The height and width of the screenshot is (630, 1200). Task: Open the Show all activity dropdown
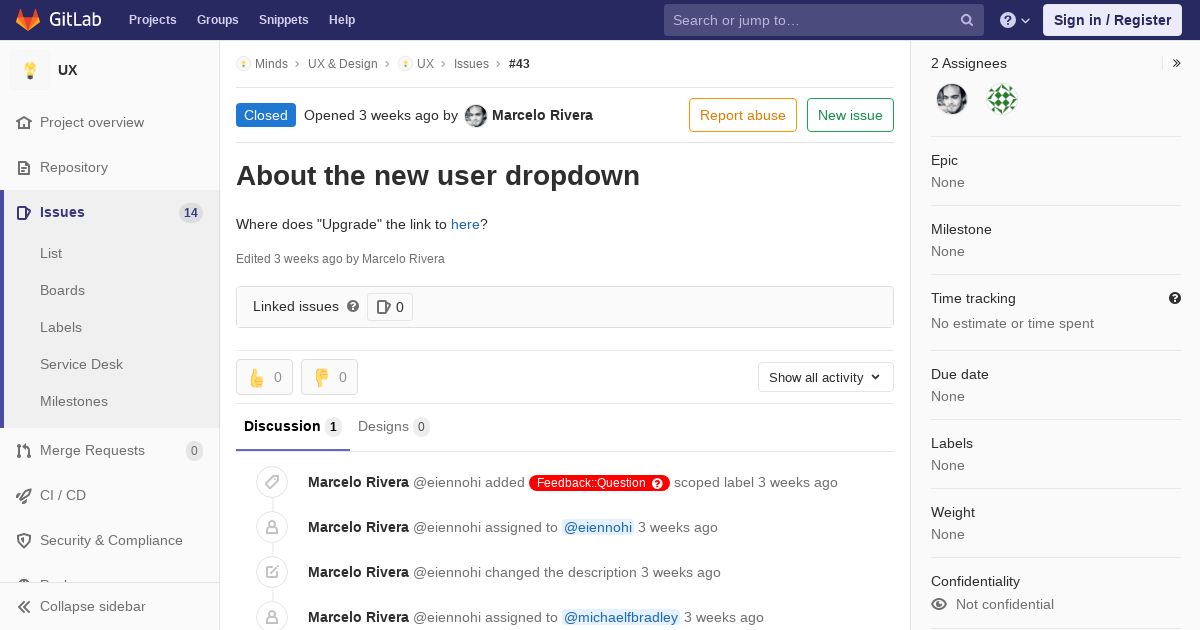(825, 377)
